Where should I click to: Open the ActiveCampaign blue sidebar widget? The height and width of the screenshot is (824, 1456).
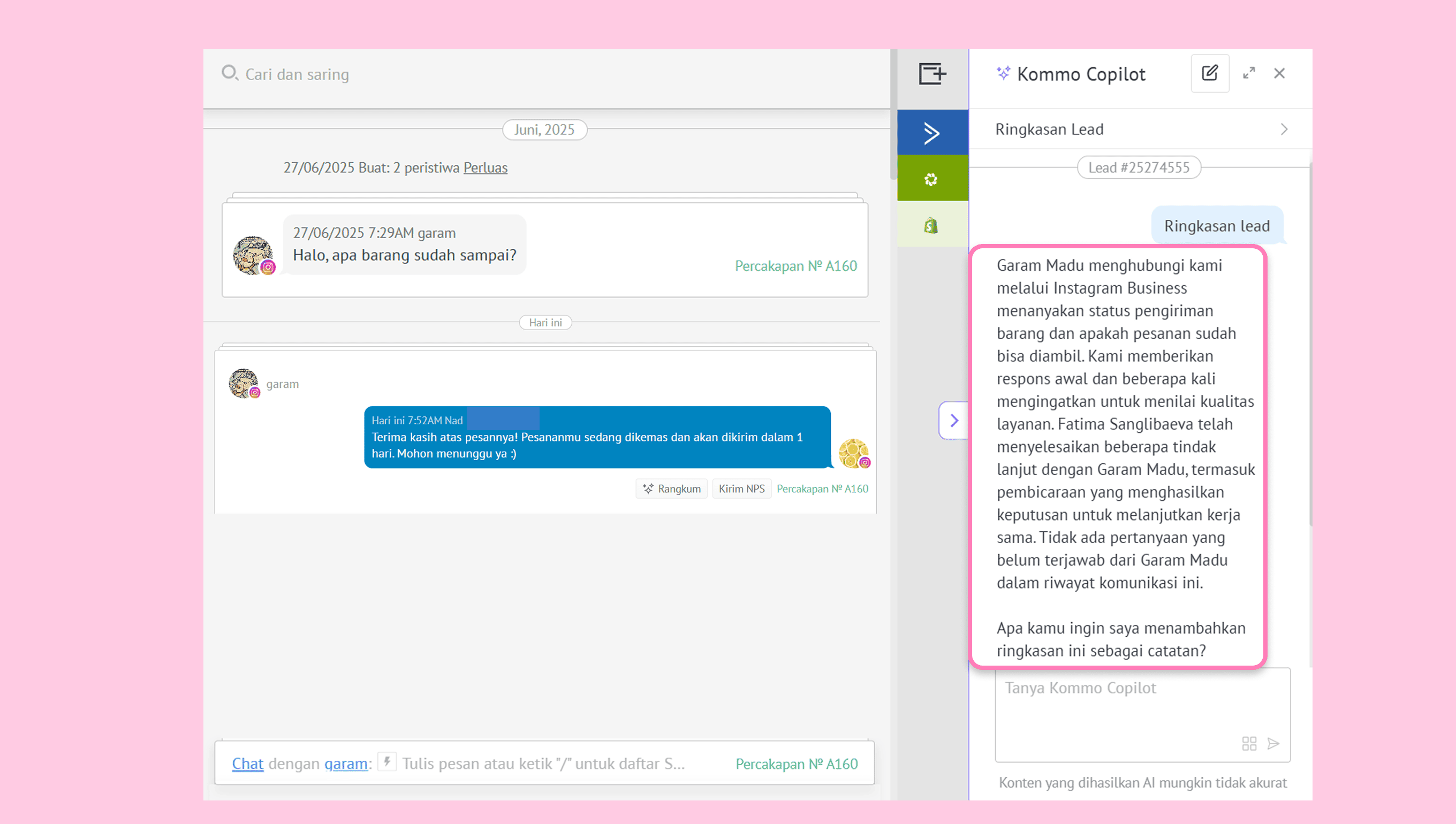tap(932, 133)
